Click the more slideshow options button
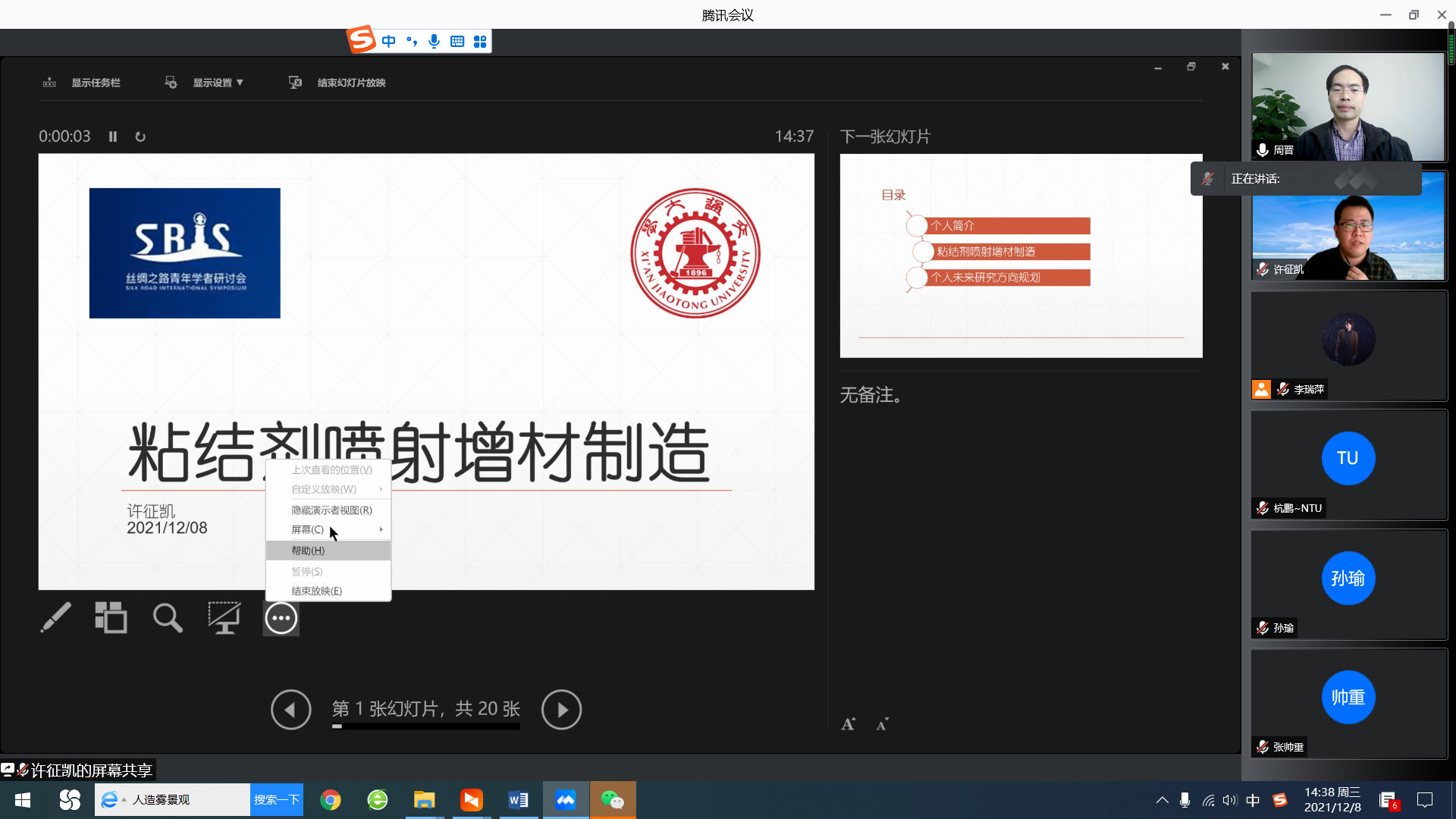This screenshot has height=819, width=1456. coord(281,618)
